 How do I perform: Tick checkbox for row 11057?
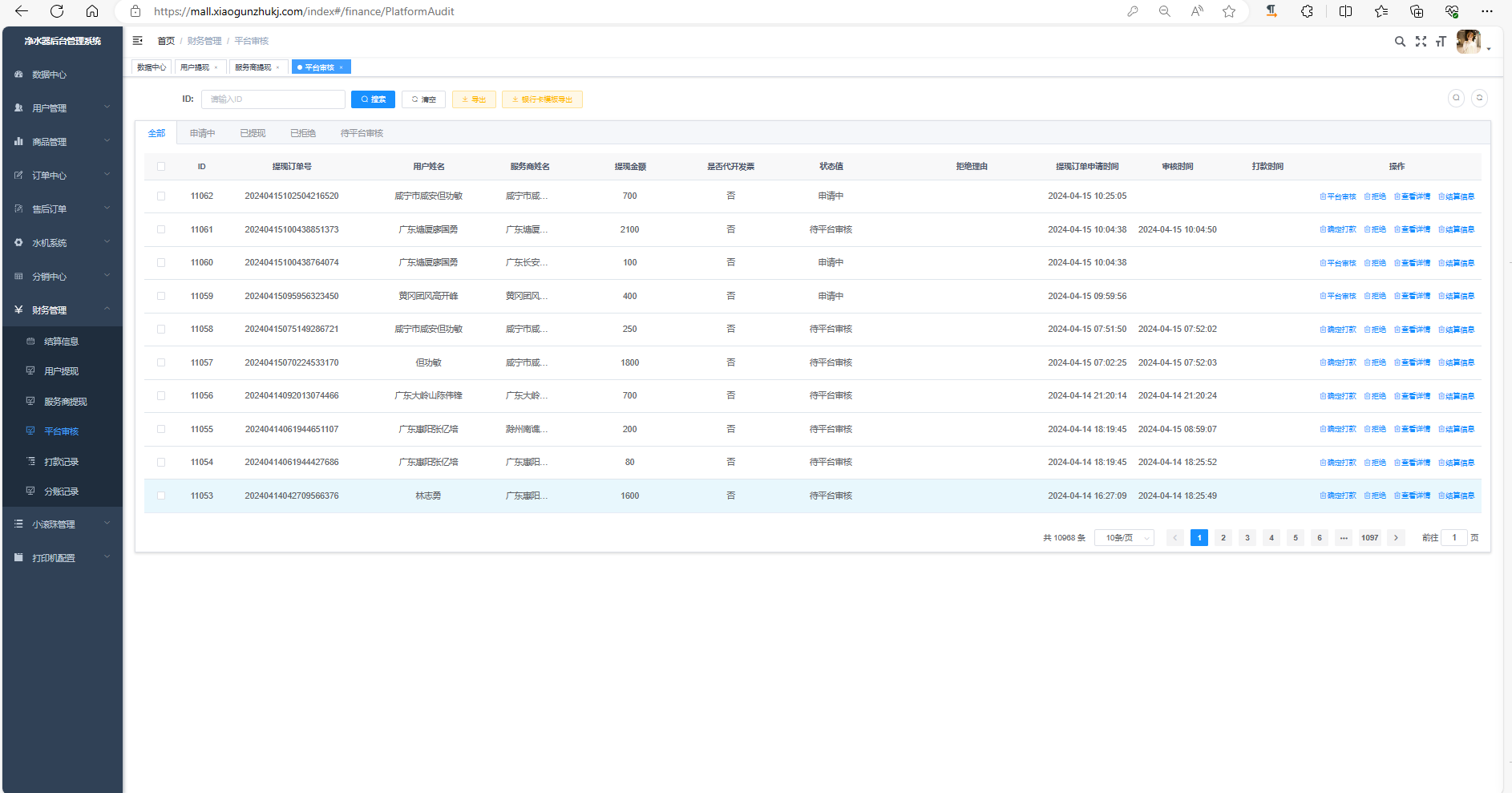(x=161, y=362)
